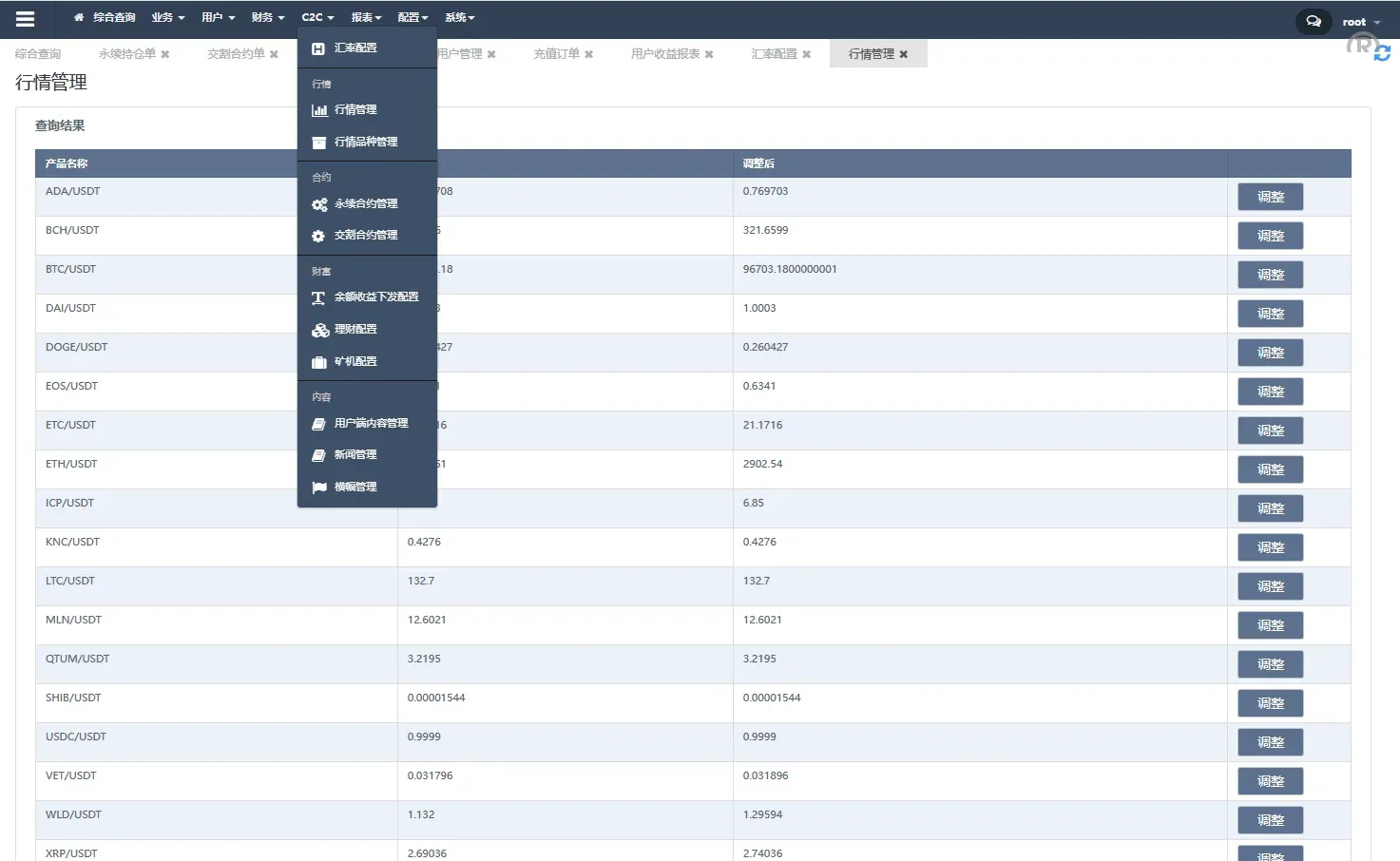This screenshot has width=1400, height=861.
Task: Click the gears icon beside 永续合约管理
Action: coord(319,203)
